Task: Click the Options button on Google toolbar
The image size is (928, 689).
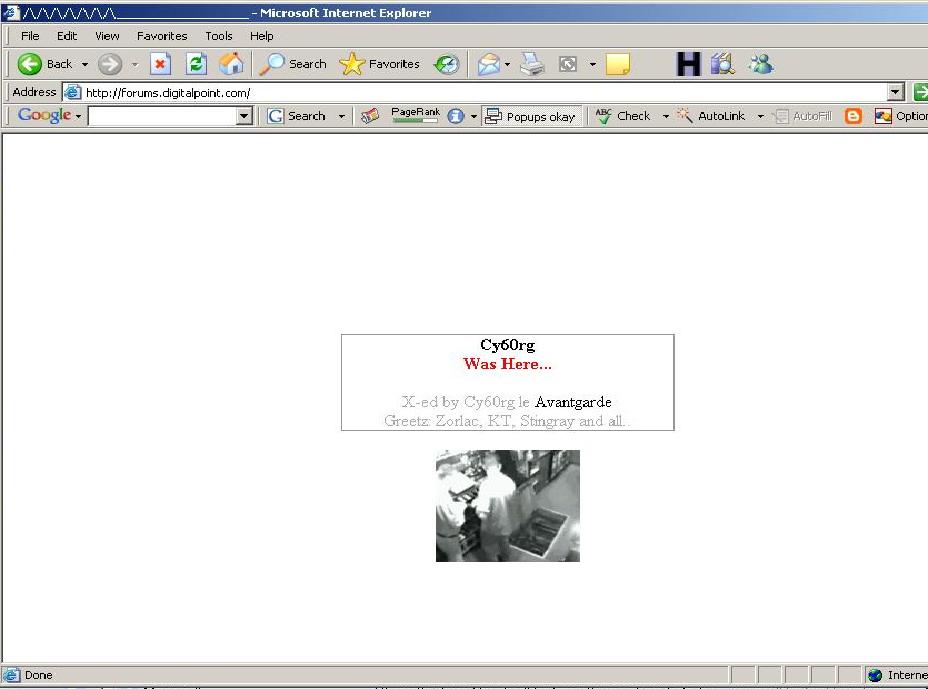Action: [x=900, y=116]
